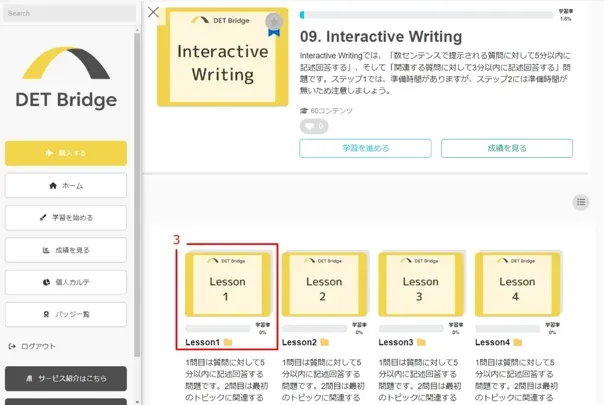
Task: Click the chart icon in the sidebar 成績を見る
Action: pos(46,250)
